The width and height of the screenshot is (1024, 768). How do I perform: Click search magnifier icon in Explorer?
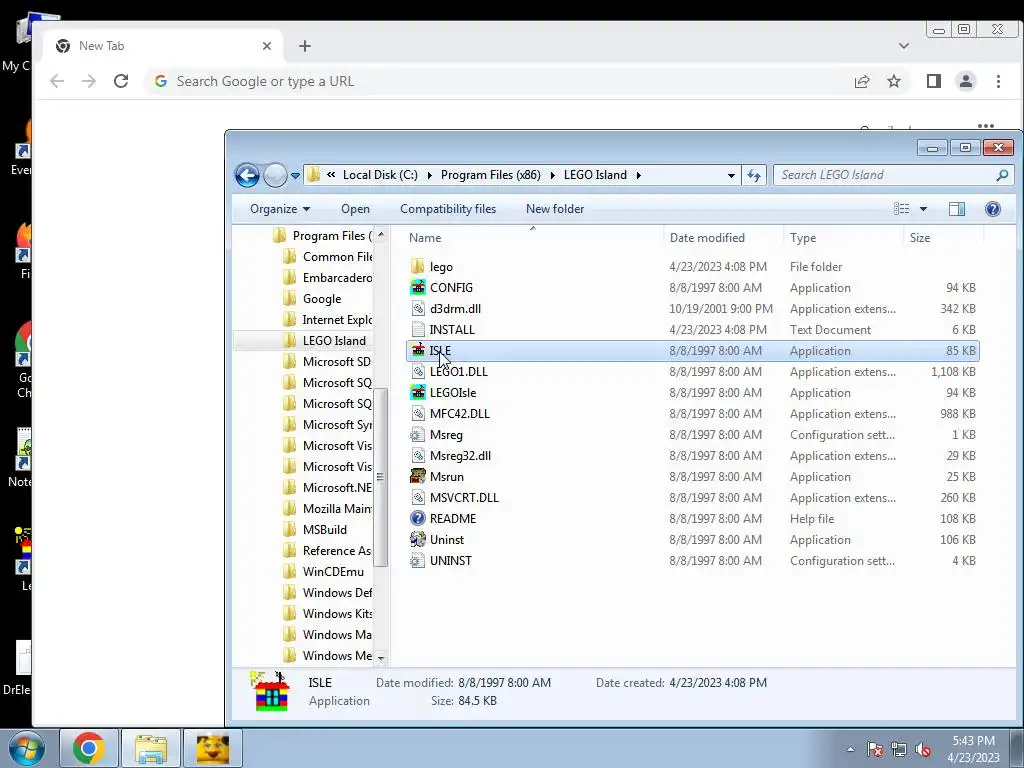(x=1002, y=175)
